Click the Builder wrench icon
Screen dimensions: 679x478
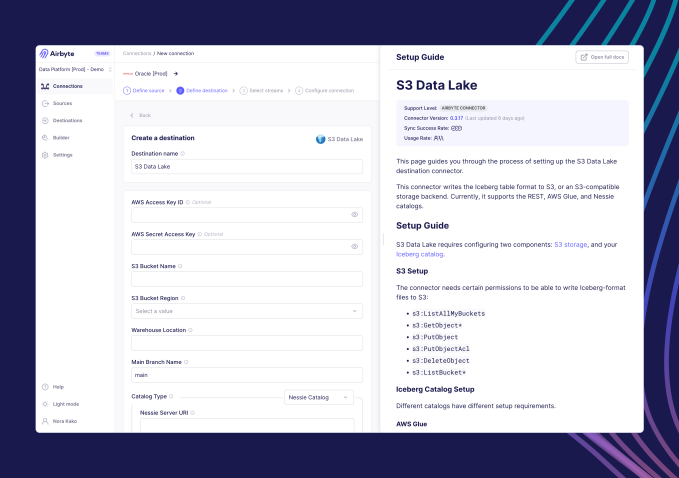coord(45,138)
